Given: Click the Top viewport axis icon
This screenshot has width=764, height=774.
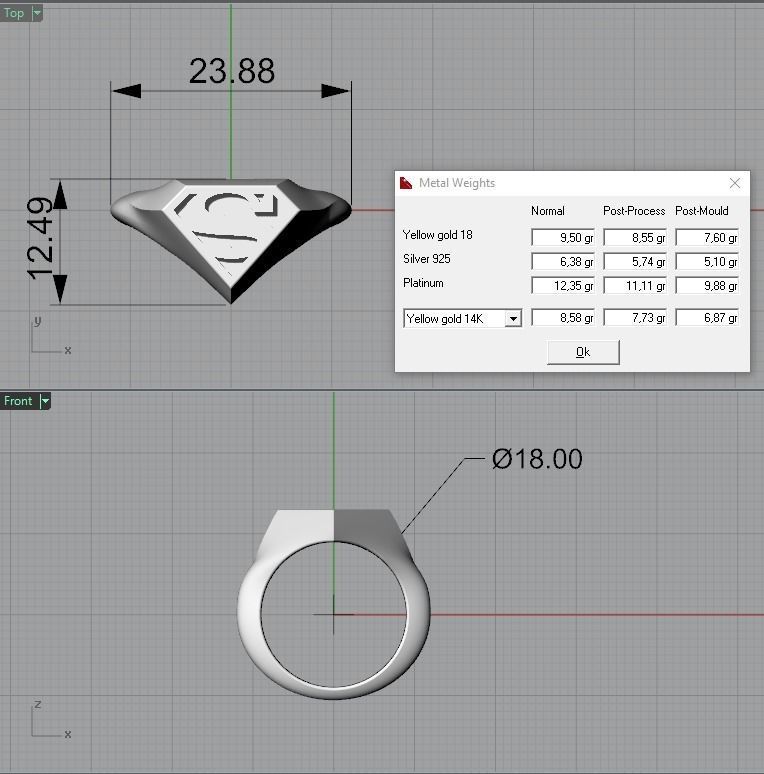Looking at the screenshot, I should coord(51,337).
